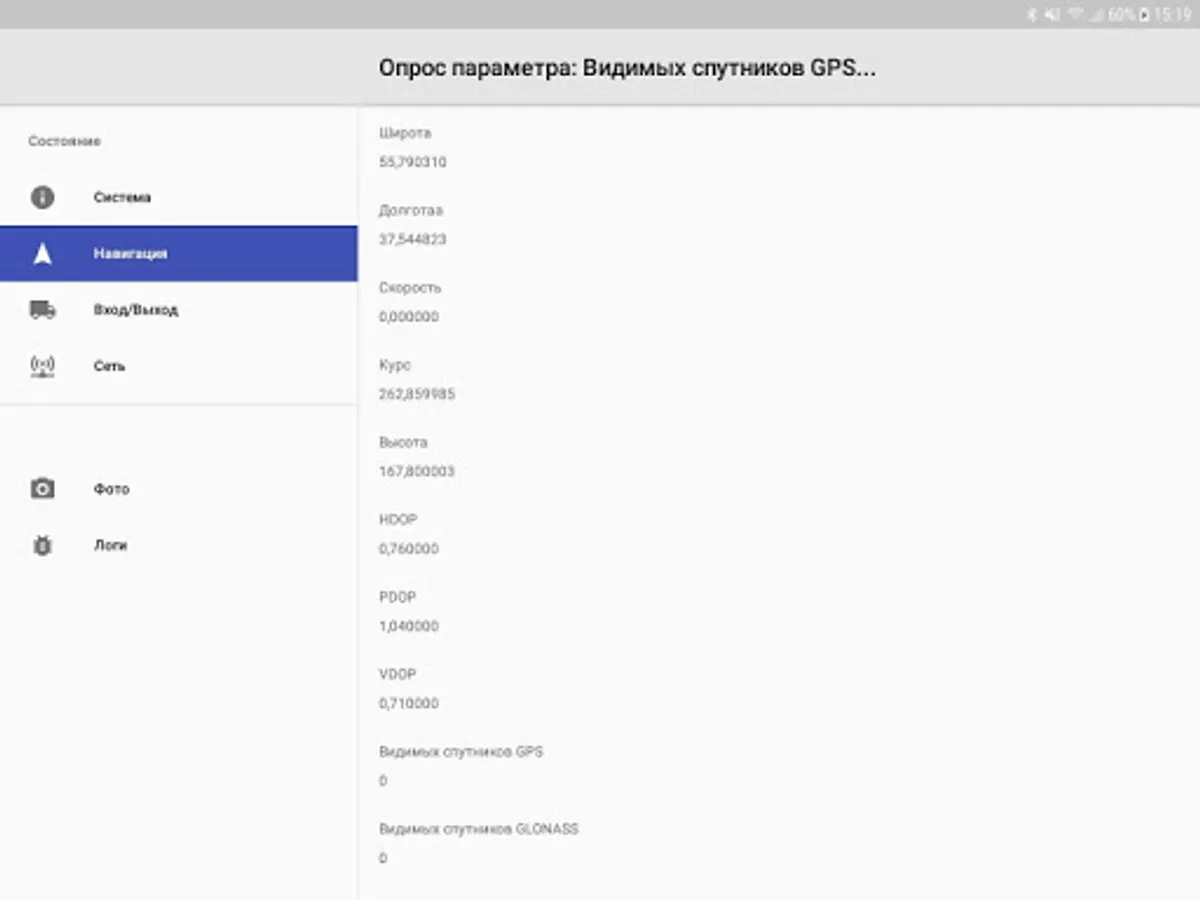Open the Система menu item

tap(178, 197)
